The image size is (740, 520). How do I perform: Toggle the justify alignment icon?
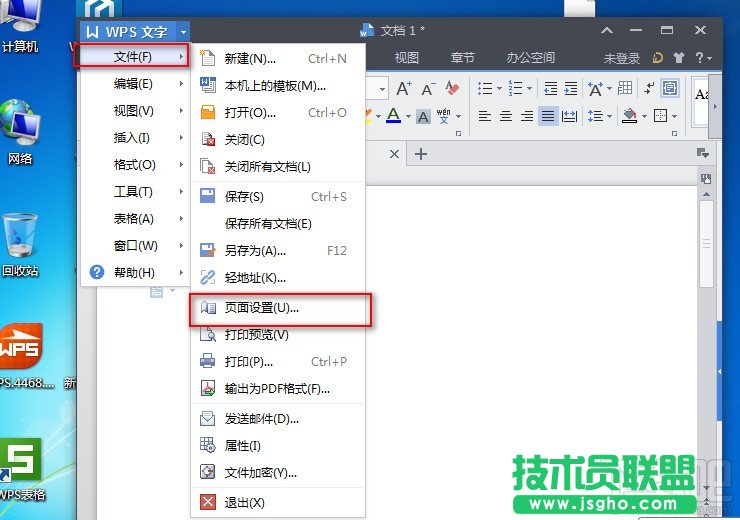pos(547,116)
